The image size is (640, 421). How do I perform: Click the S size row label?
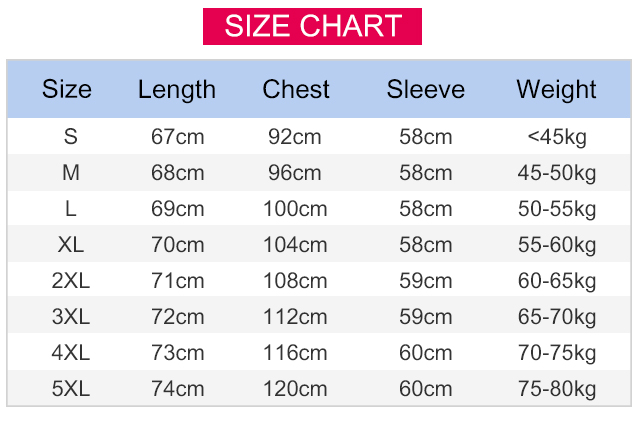[x=70, y=137]
